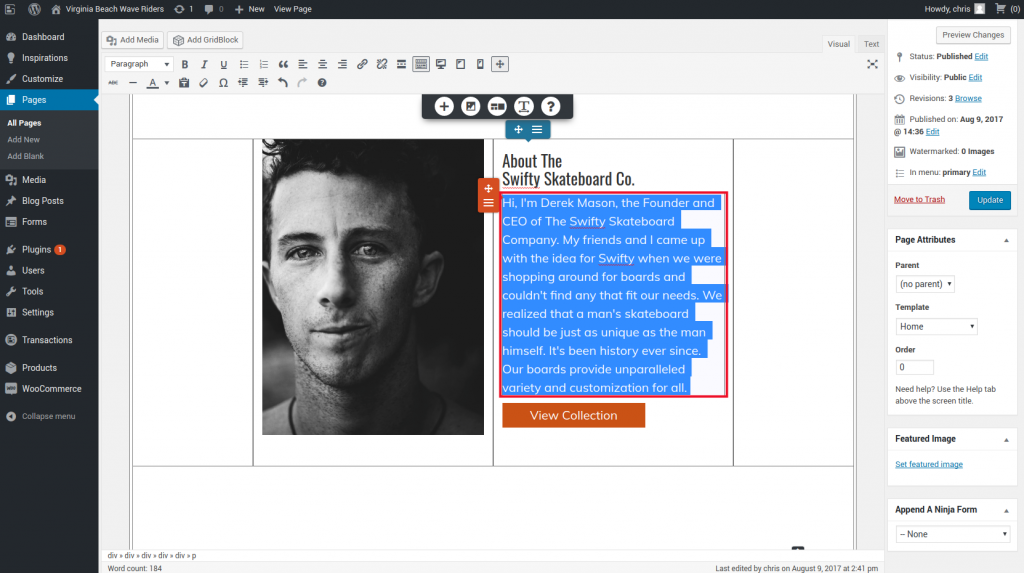The image size is (1024, 573).
Task: Open the text color picker arrow
Action: (x=166, y=83)
